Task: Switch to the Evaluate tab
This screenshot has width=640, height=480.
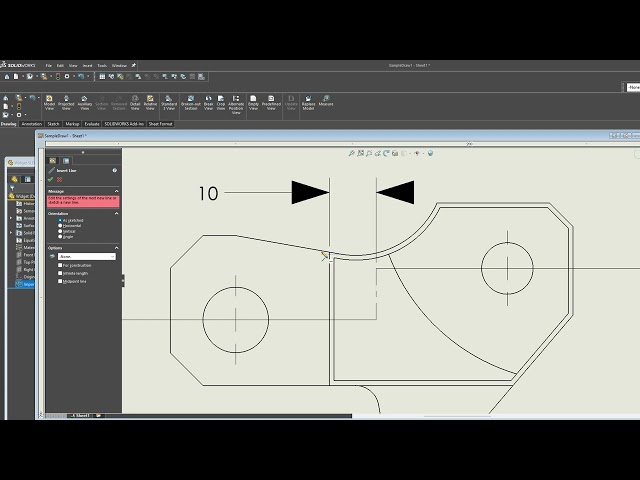Action: (x=92, y=124)
